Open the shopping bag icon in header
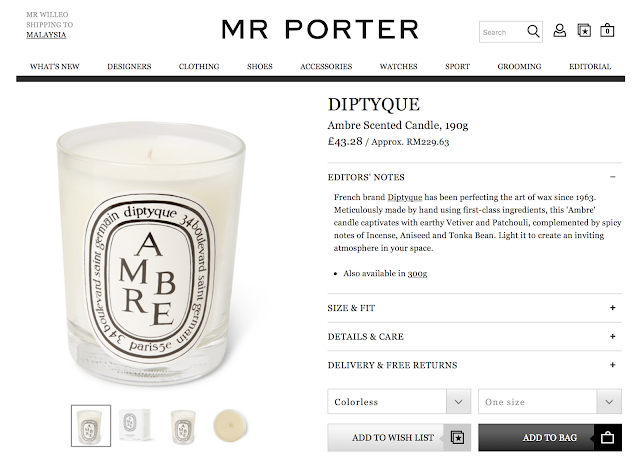The image size is (640, 456). 607,31
